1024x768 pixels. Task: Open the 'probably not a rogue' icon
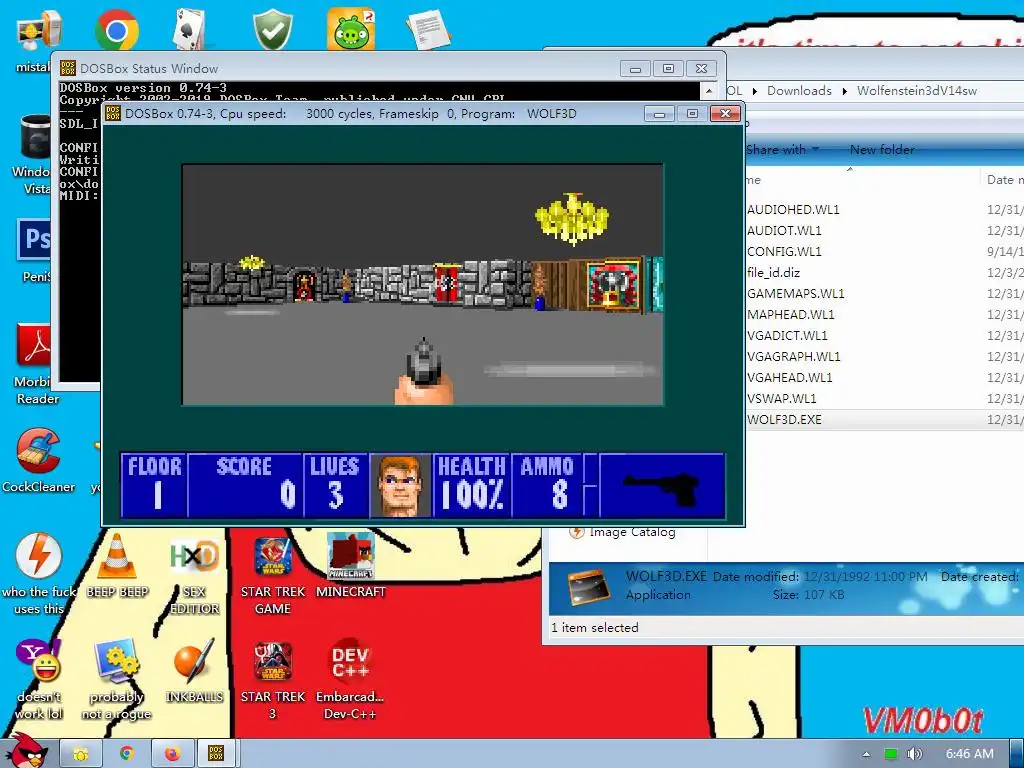116,679
